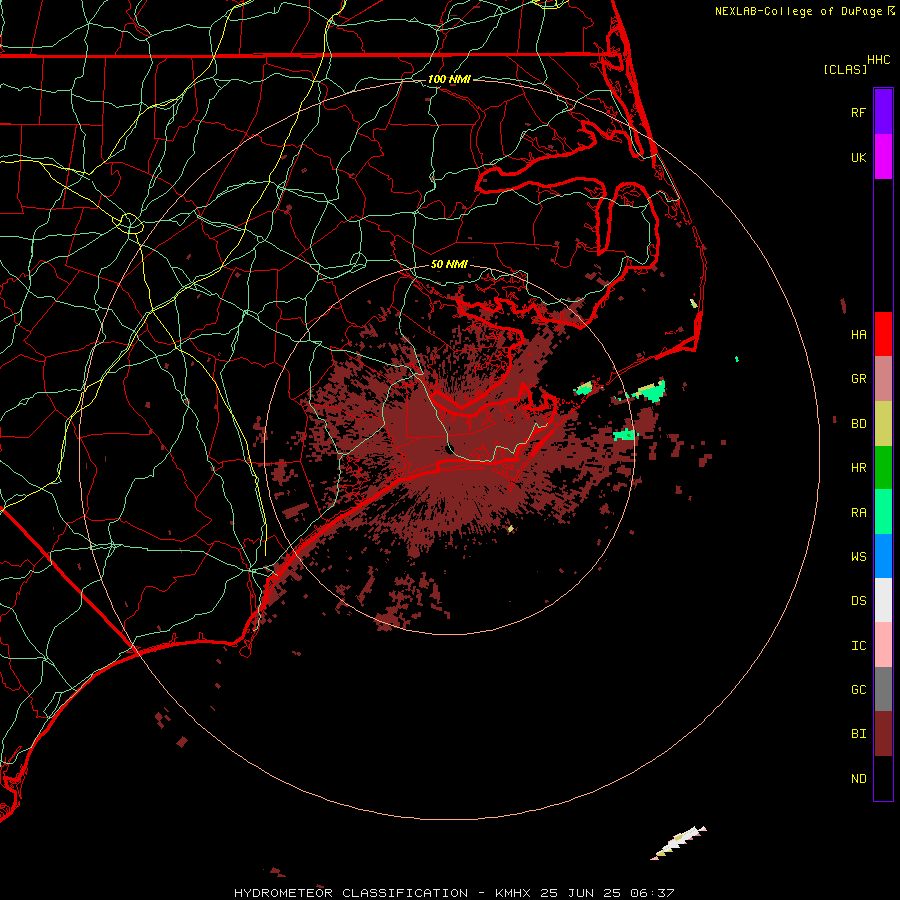This screenshot has width=900, height=900.
Task: Click the HYDROMETEOR CLASSIFICATION title text
Action: click(x=351, y=893)
